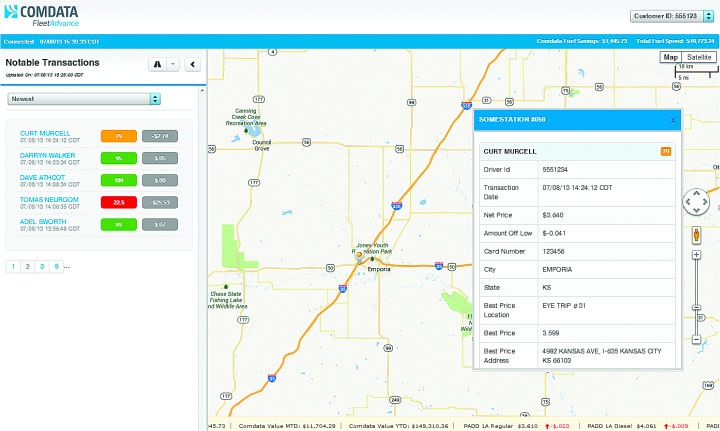Zoom in with the plus button

click(x=697, y=255)
